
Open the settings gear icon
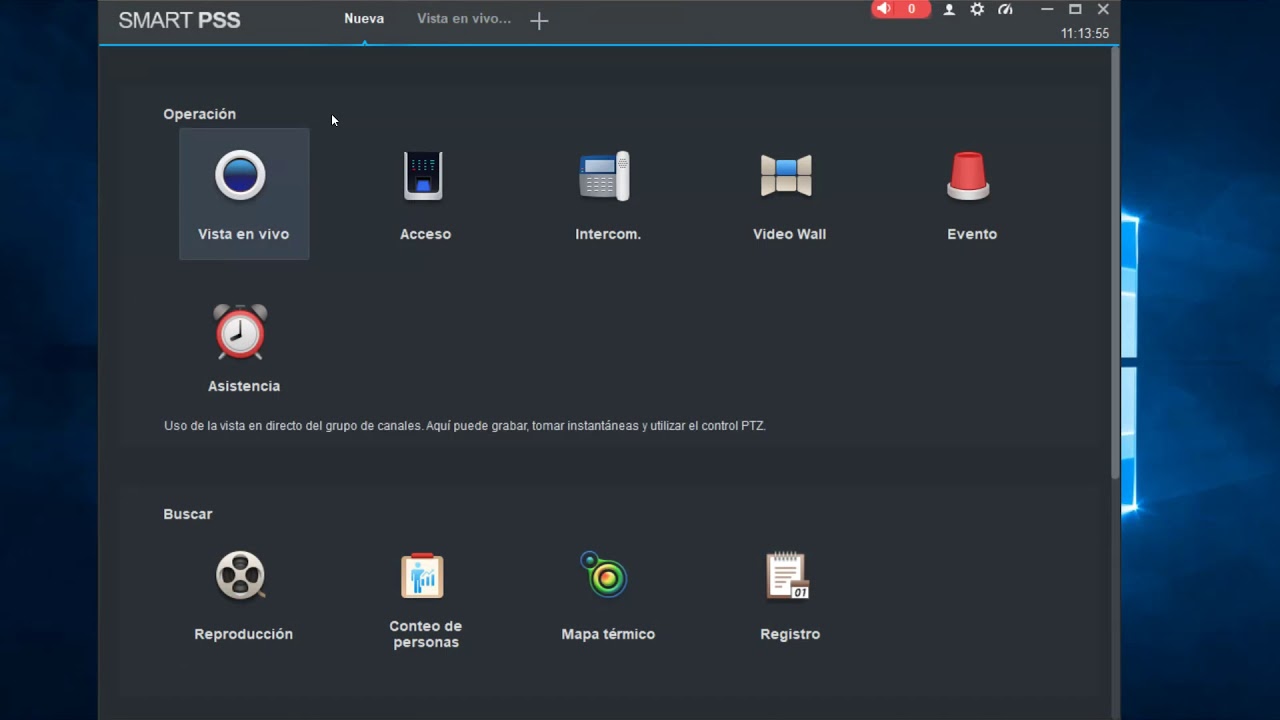tap(977, 9)
